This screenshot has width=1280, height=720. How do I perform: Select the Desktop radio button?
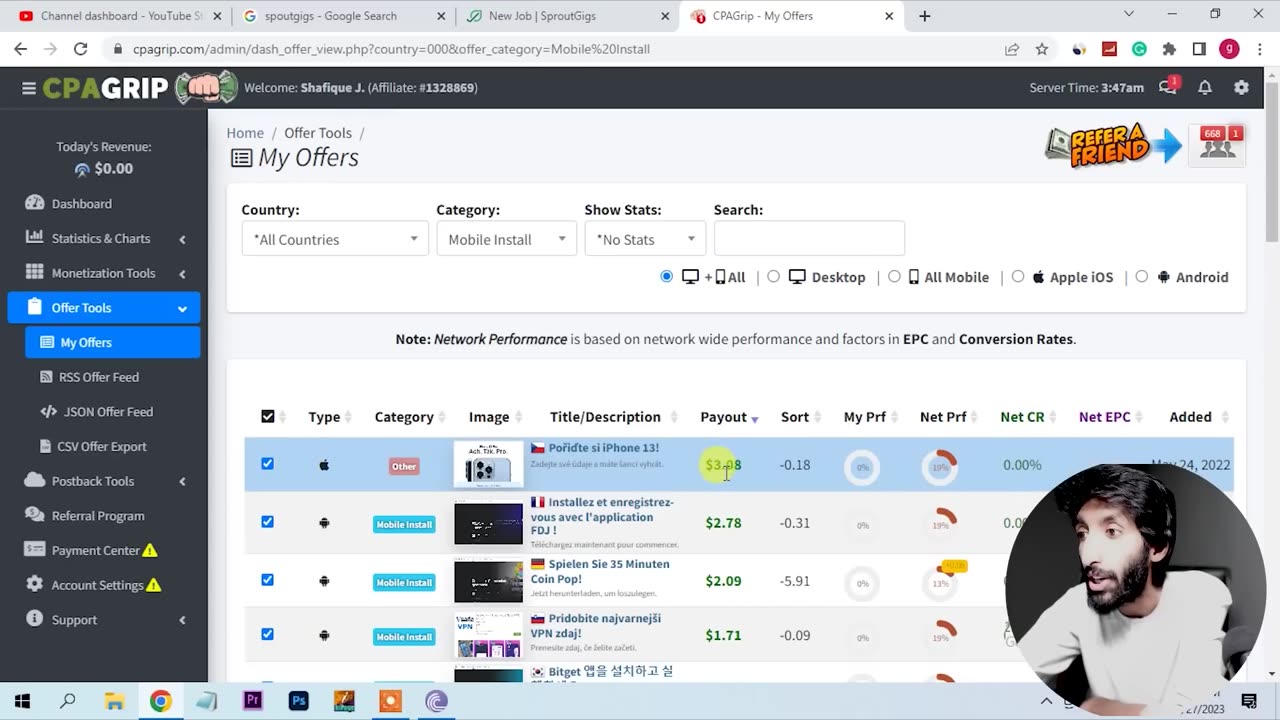(x=773, y=277)
